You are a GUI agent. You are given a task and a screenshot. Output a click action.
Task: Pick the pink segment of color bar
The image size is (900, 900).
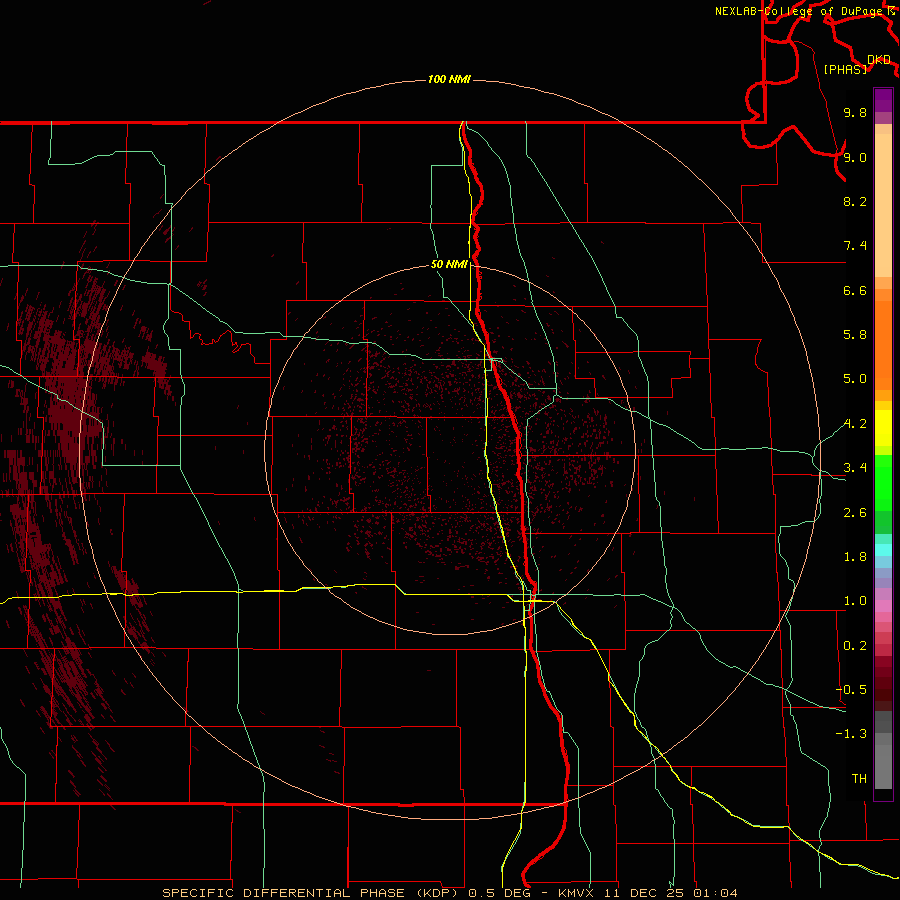883,606
